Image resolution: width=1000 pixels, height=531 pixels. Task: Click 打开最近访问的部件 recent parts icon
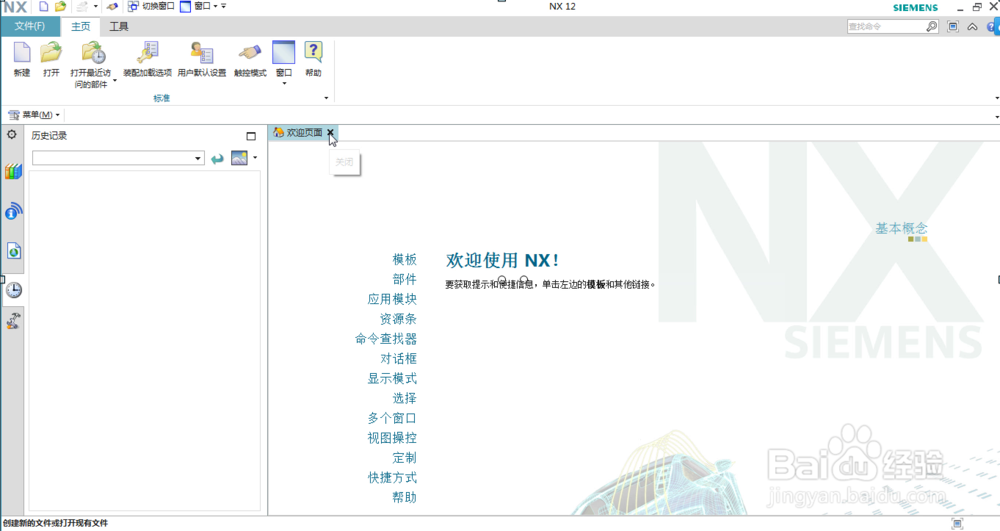92,53
